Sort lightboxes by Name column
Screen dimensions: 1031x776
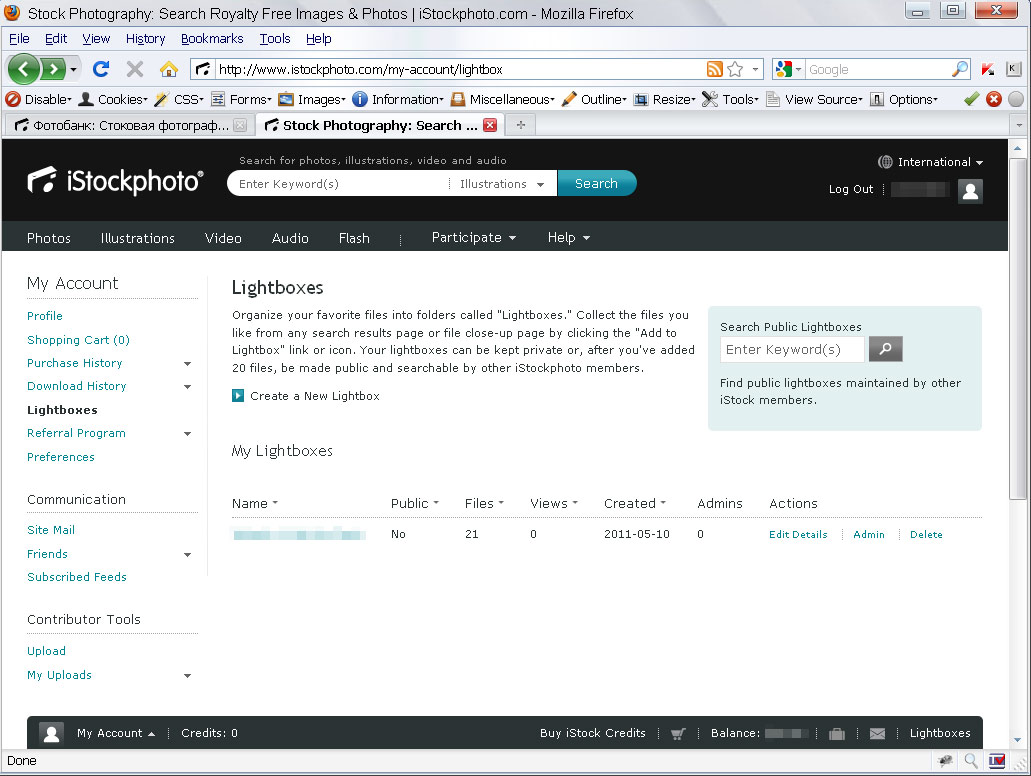255,503
